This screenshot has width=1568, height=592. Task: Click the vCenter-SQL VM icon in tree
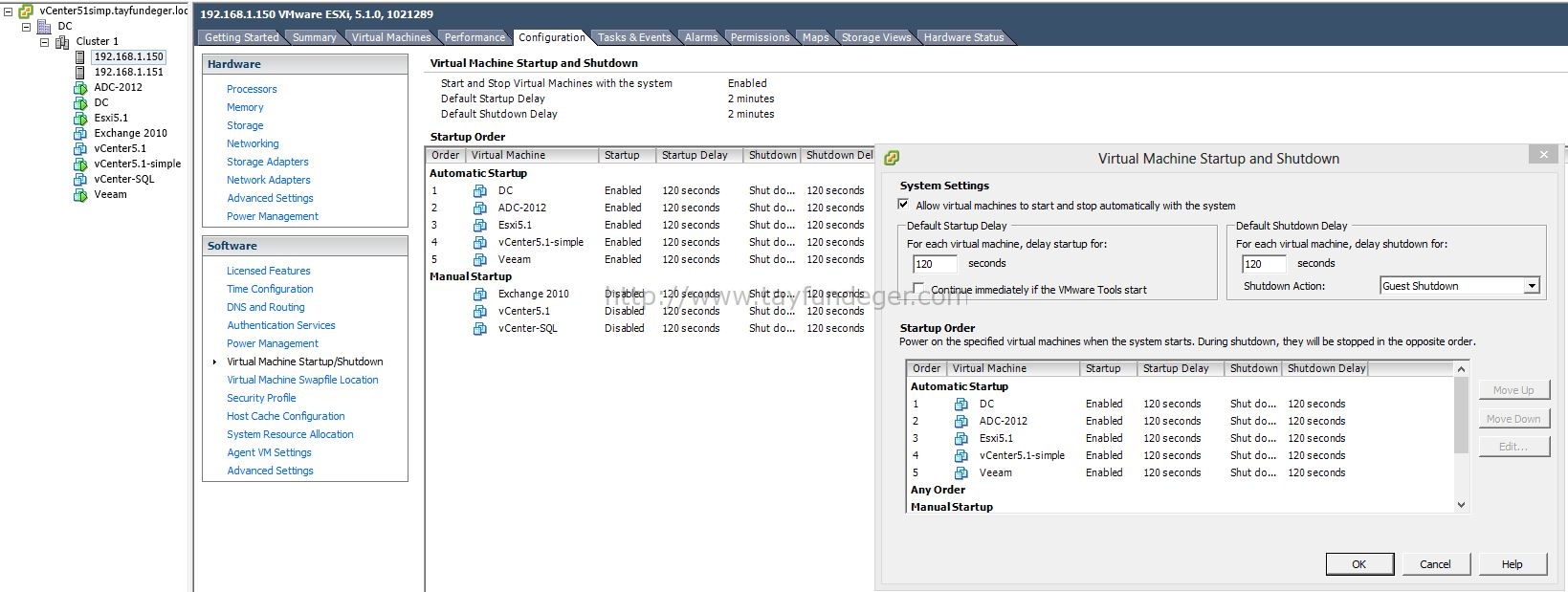coord(80,180)
